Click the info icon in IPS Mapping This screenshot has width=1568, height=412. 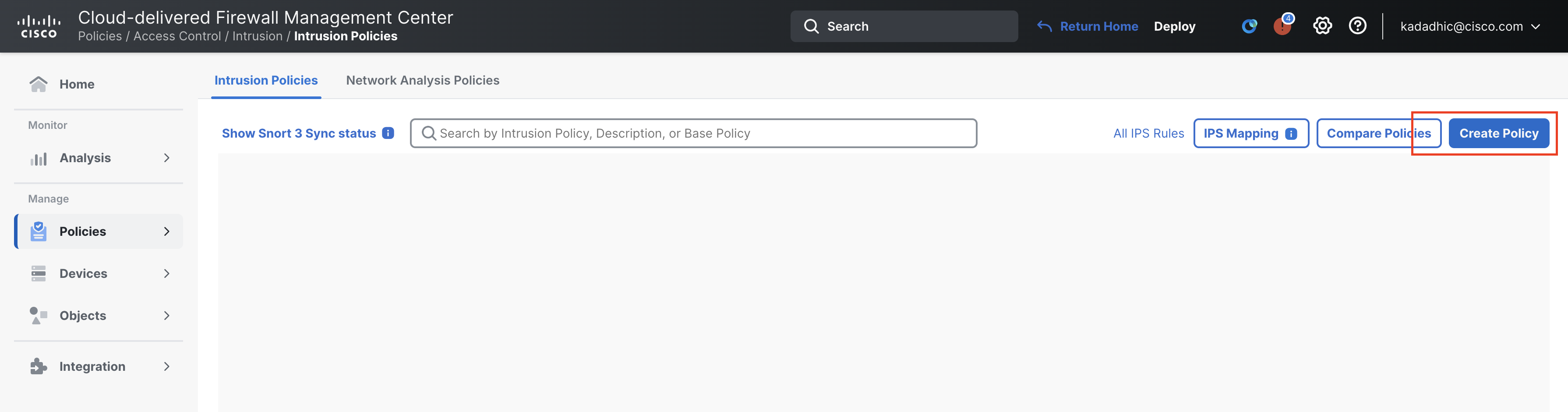(x=1291, y=134)
